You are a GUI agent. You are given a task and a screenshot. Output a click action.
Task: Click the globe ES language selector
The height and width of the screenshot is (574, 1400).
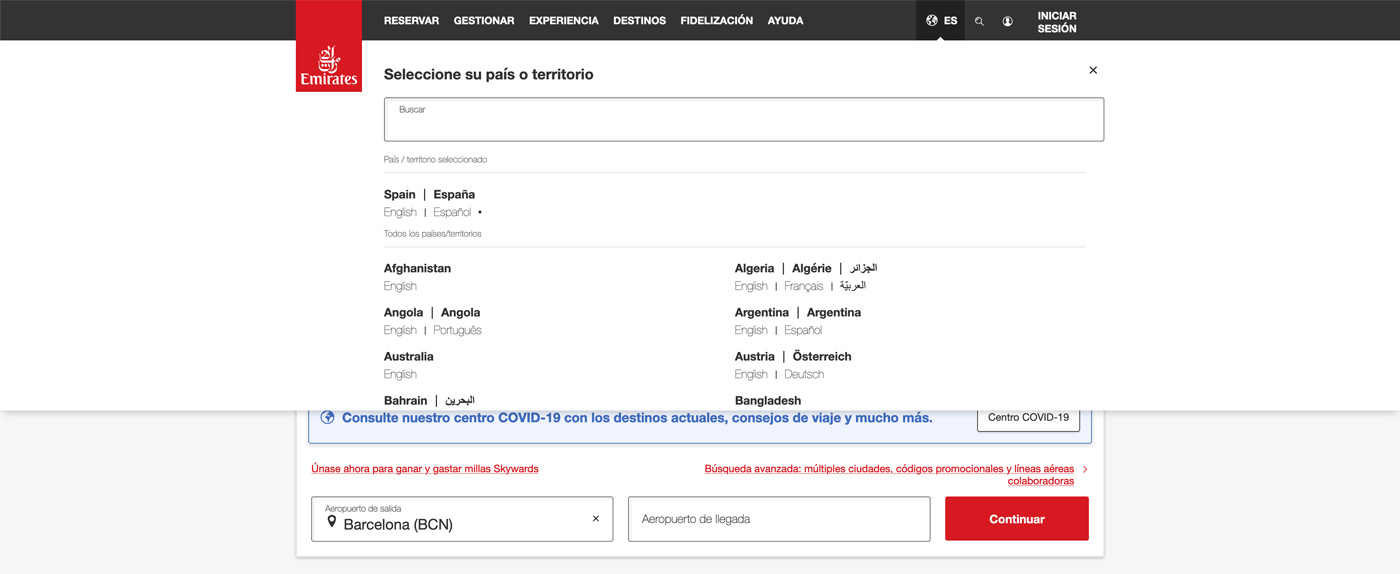[x=941, y=20]
